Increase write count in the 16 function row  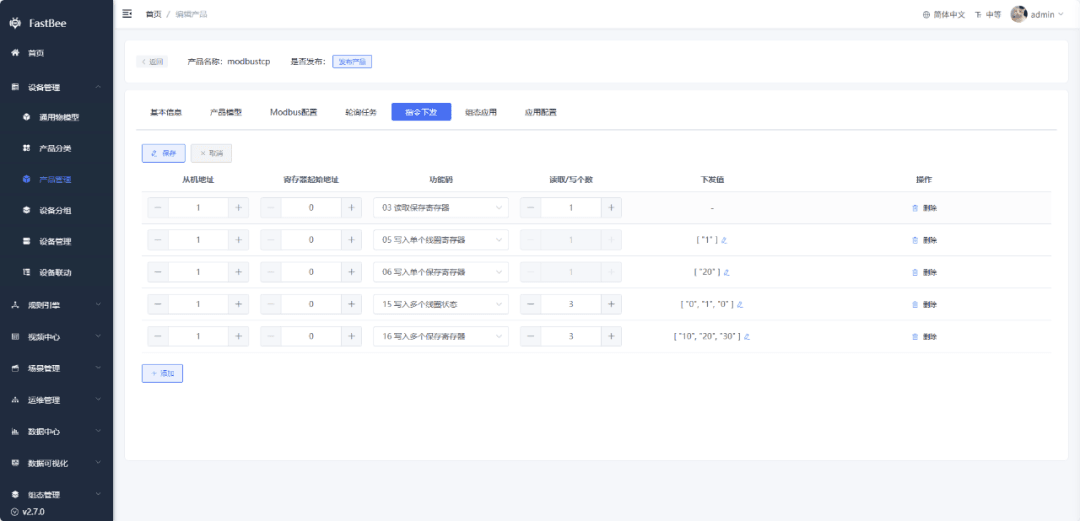pyautogui.click(x=611, y=336)
